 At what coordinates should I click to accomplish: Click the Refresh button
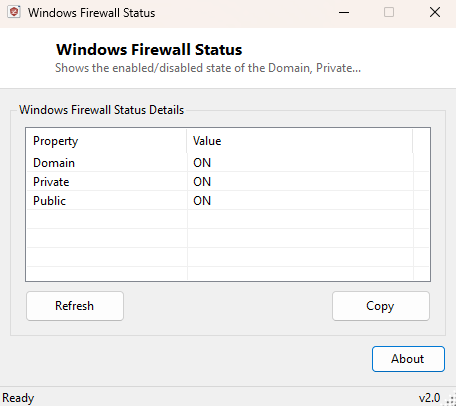[x=75, y=306]
